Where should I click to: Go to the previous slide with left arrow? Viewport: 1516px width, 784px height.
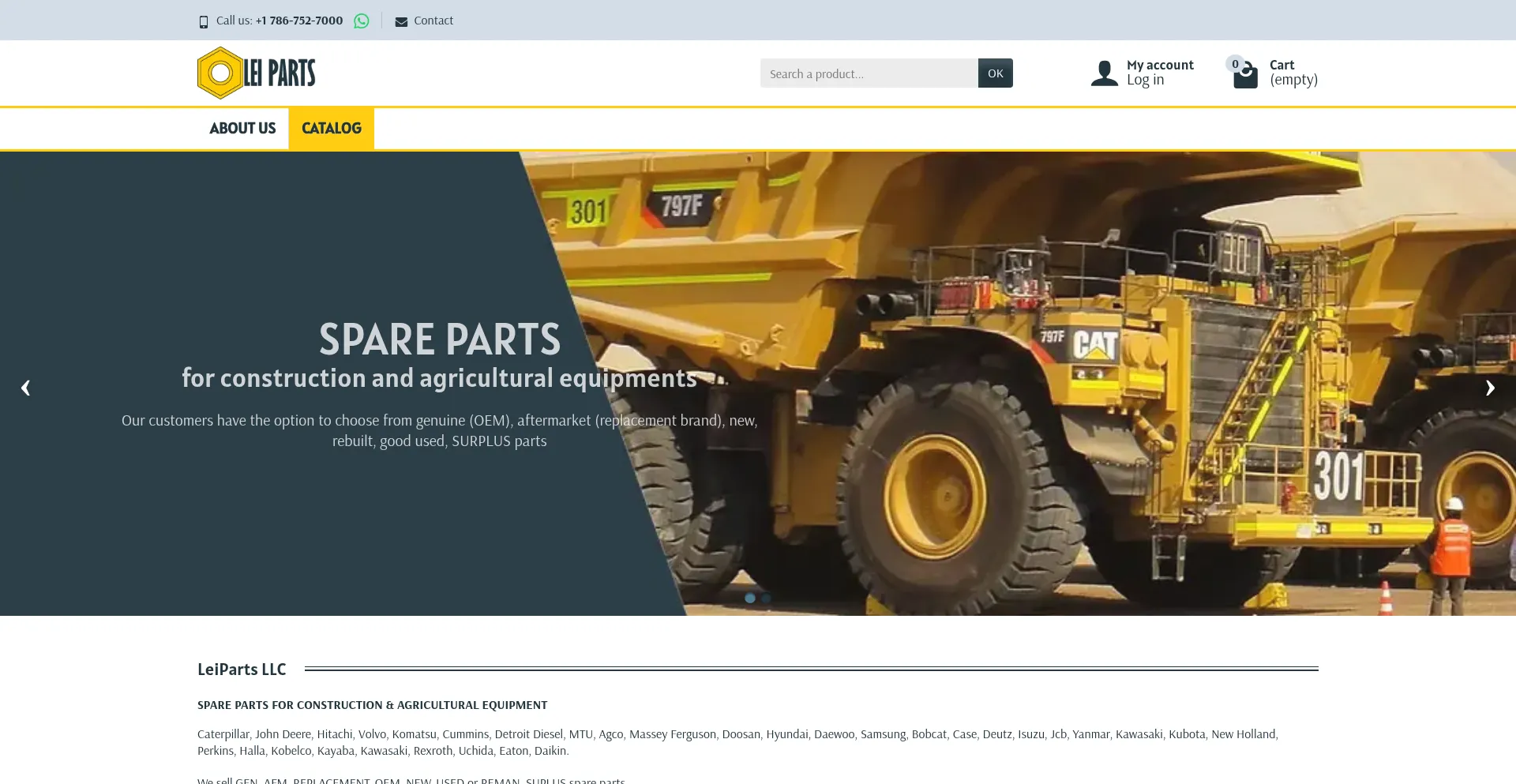pyautogui.click(x=25, y=388)
